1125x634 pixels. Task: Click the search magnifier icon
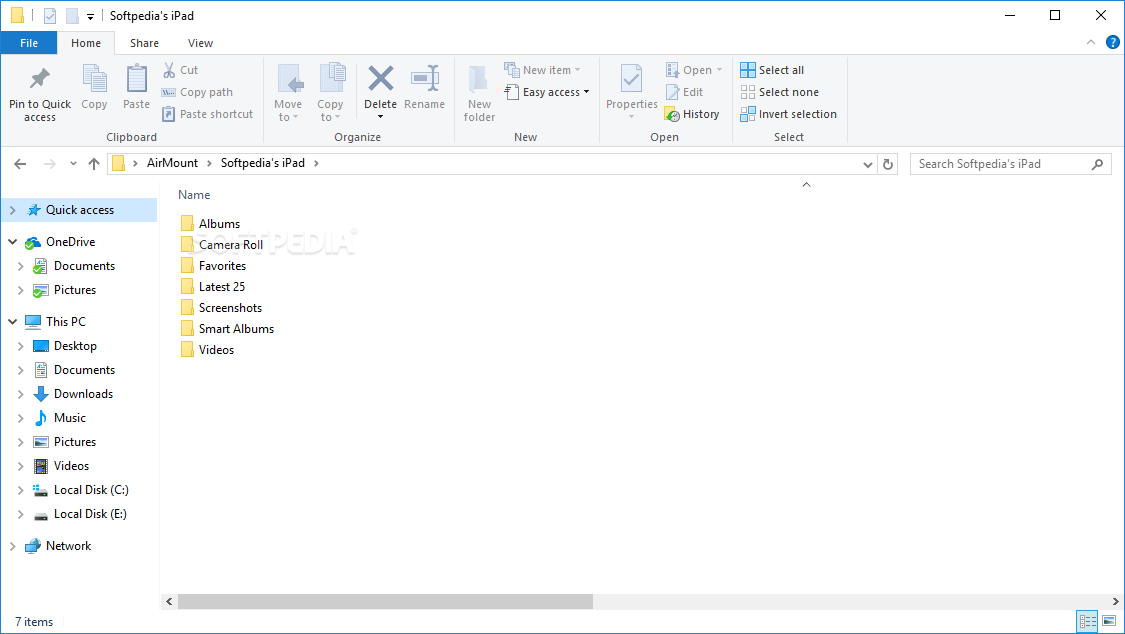[x=1097, y=164]
